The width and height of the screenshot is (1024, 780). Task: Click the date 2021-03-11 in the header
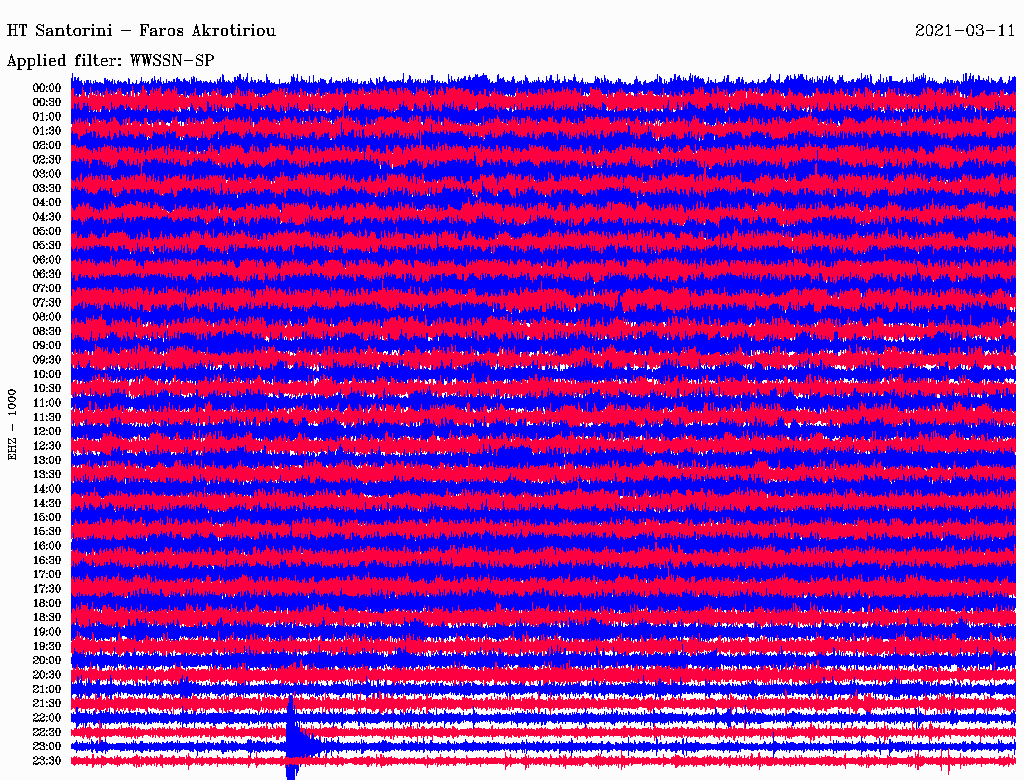(x=965, y=31)
